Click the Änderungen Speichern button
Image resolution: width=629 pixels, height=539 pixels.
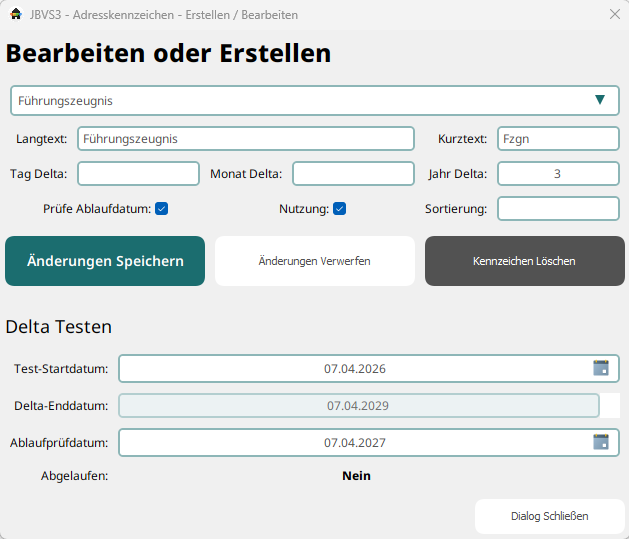click(105, 261)
